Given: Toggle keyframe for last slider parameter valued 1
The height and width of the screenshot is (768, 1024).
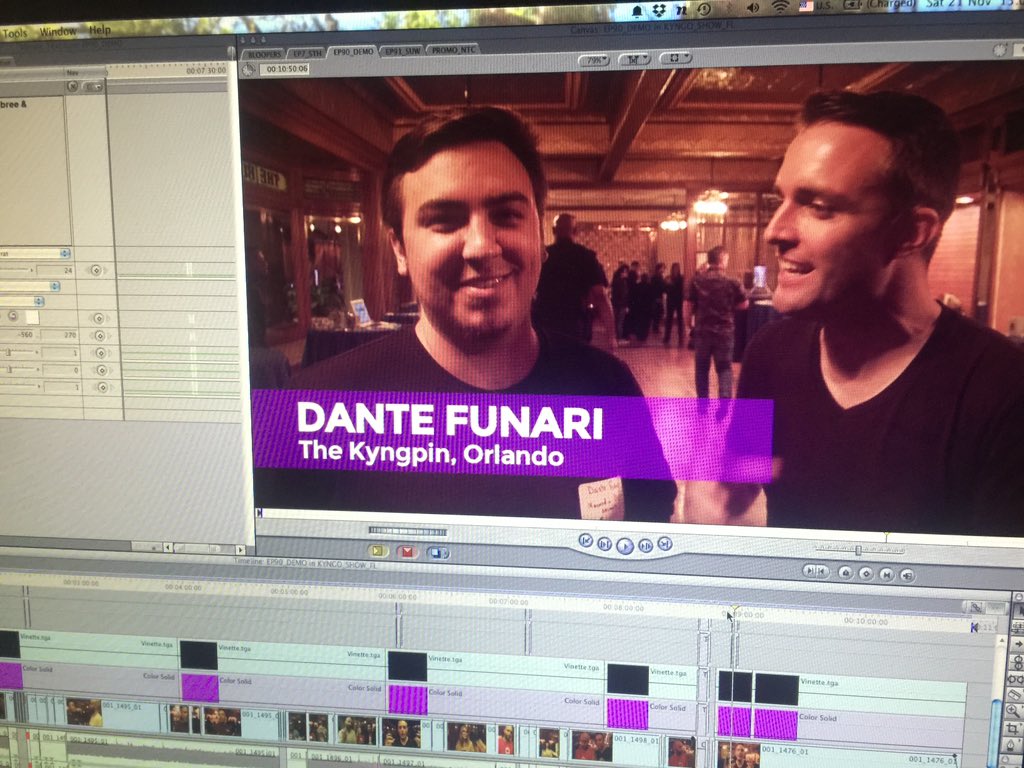Looking at the screenshot, I should click(103, 388).
